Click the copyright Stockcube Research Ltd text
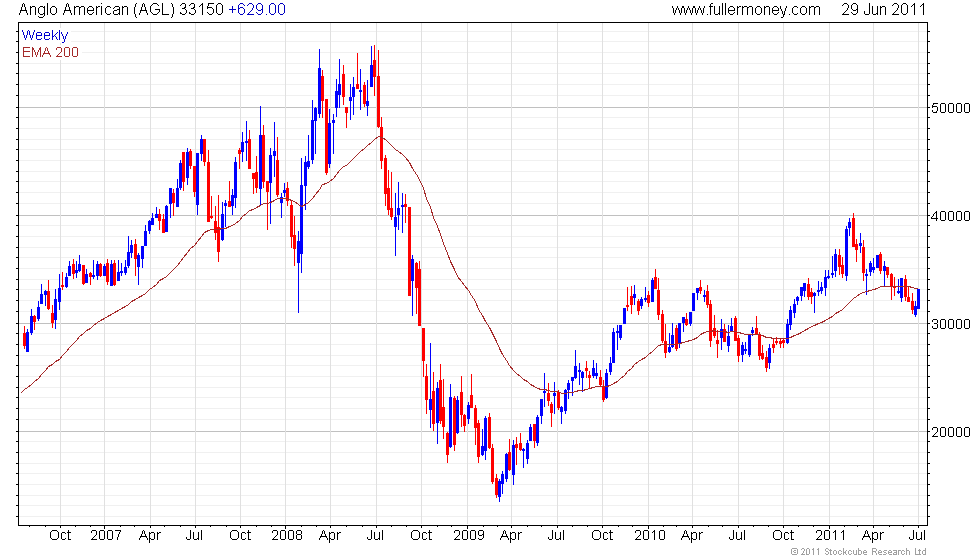 coord(859,552)
